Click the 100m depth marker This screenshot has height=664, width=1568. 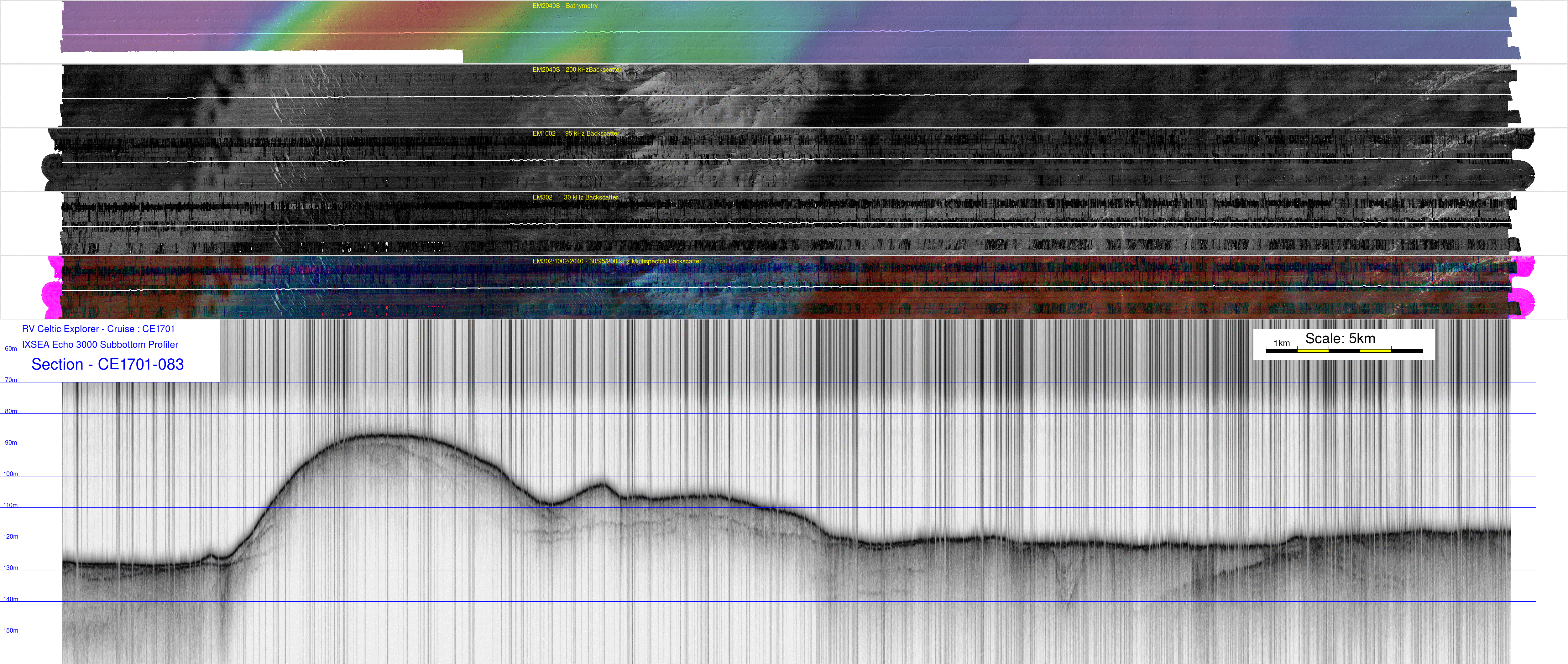pos(11,474)
